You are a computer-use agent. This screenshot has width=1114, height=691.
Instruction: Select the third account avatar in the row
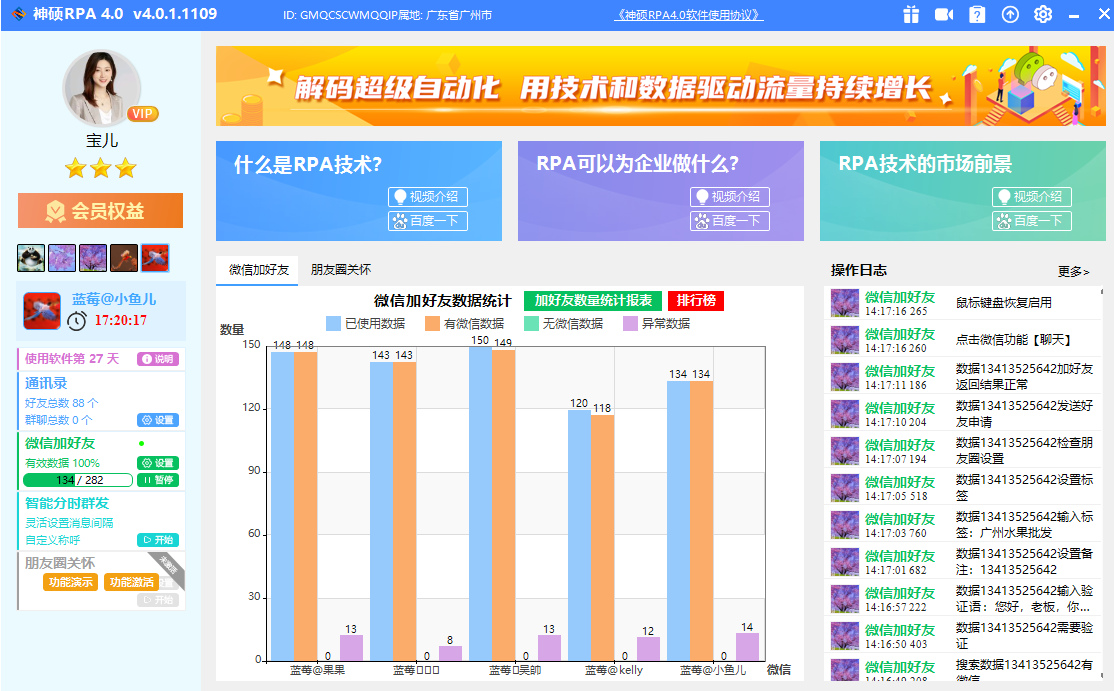(93, 258)
